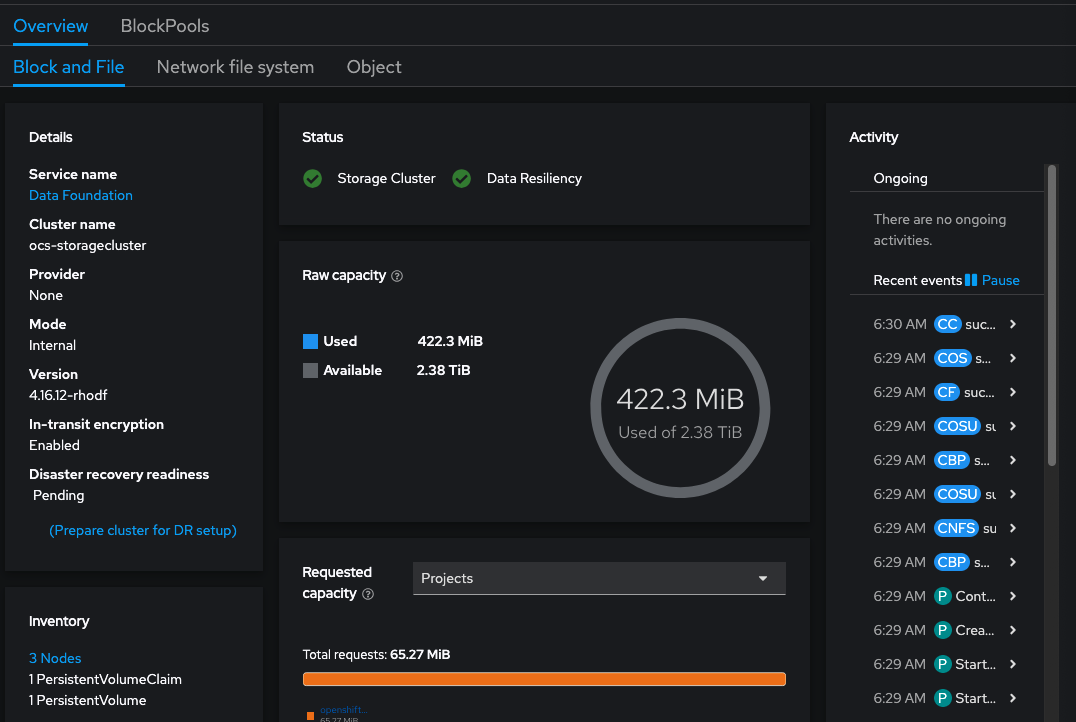This screenshot has width=1076, height=722.
Task: Click the Ongoing activity heading
Action: coord(900,178)
